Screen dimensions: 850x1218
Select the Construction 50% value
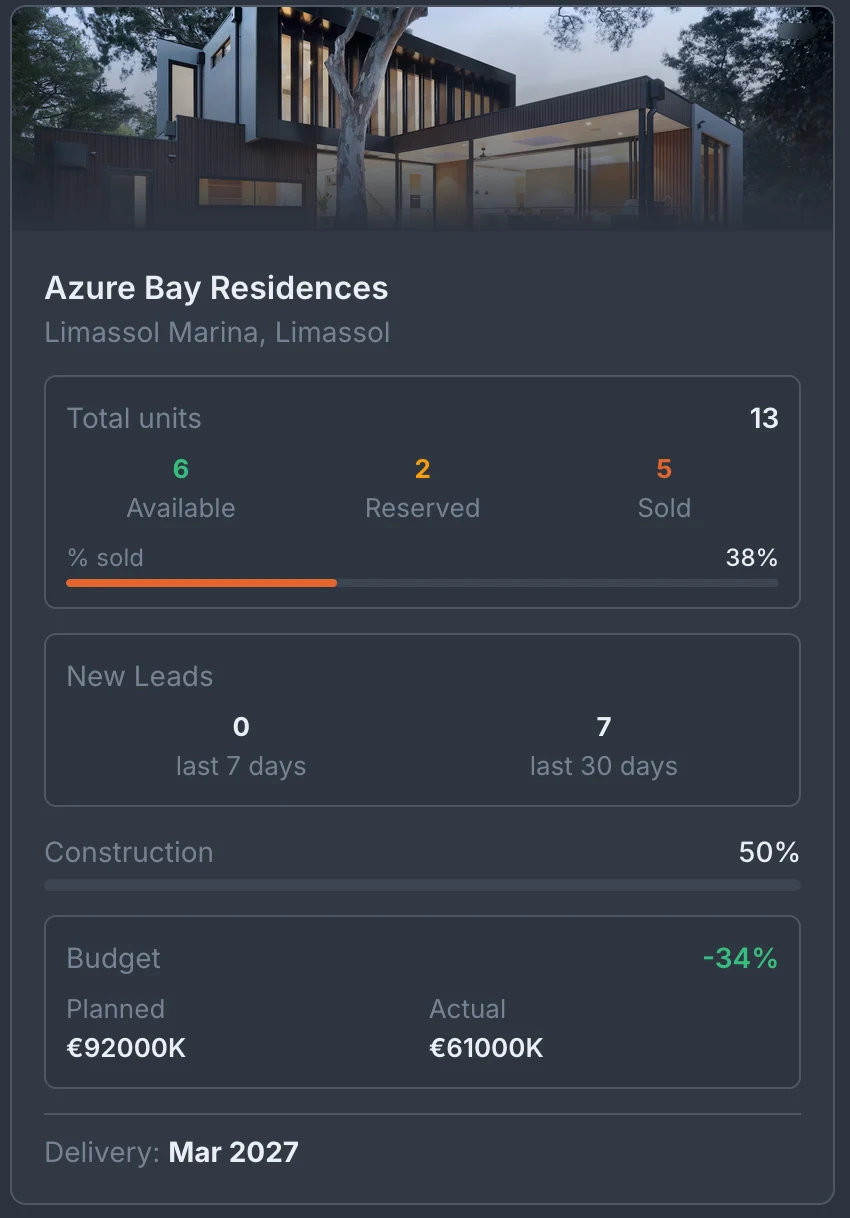[x=769, y=852]
